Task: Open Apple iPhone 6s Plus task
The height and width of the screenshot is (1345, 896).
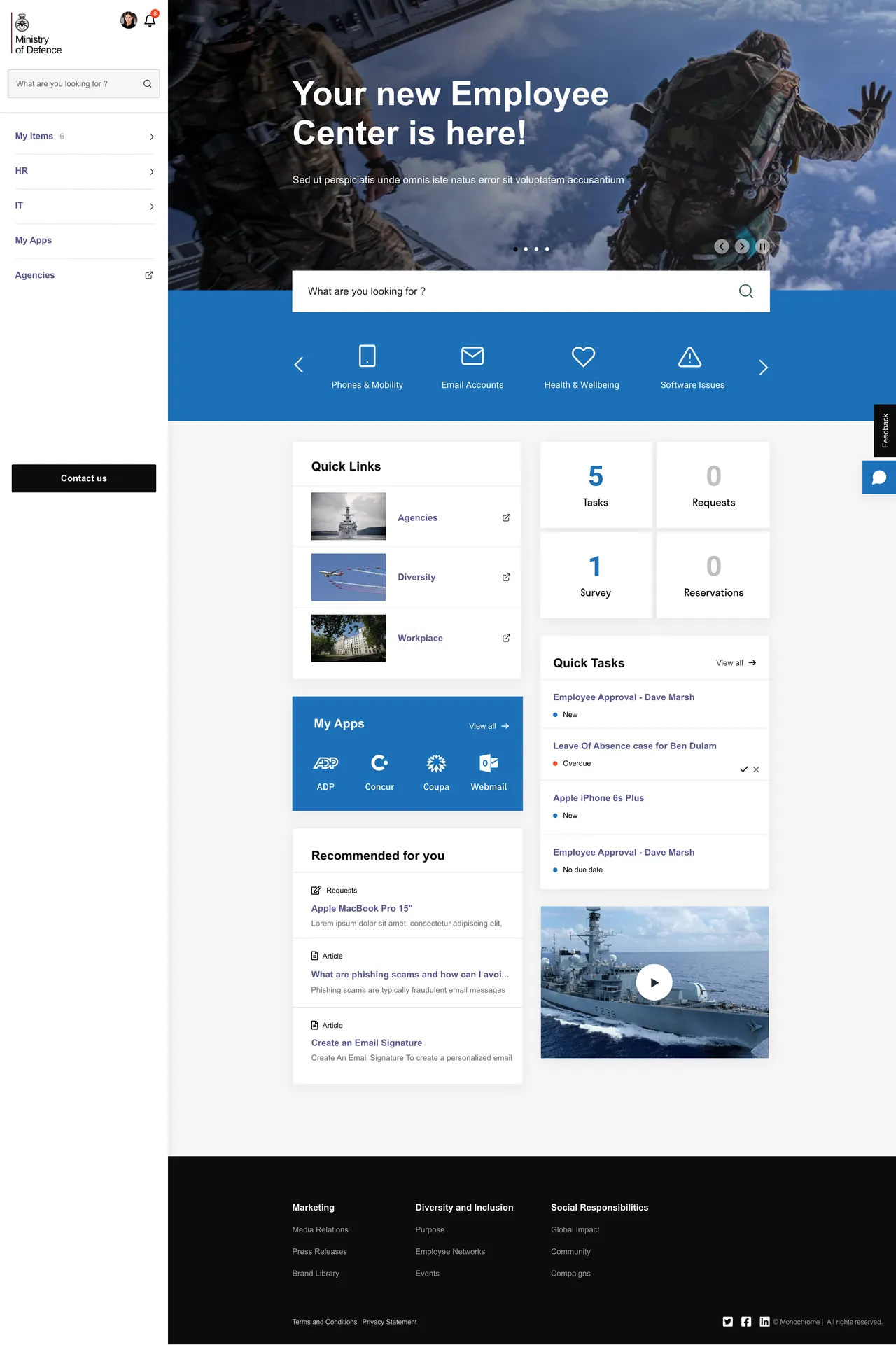Action: 598,798
